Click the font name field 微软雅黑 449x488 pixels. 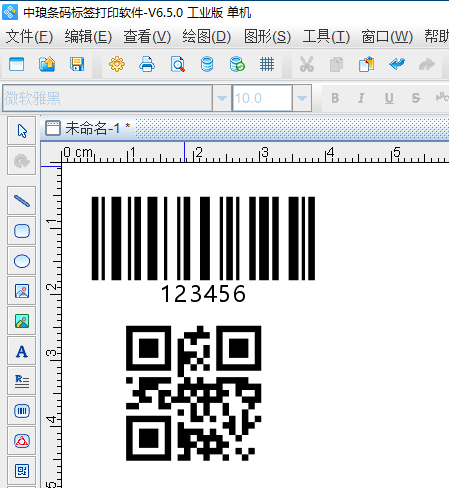(107, 98)
